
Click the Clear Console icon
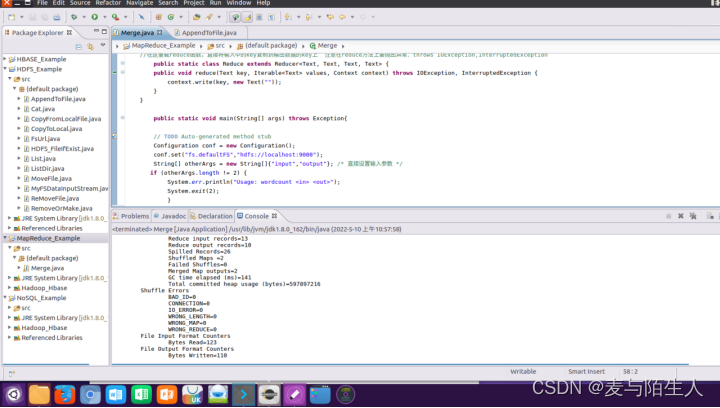[x=710, y=216]
